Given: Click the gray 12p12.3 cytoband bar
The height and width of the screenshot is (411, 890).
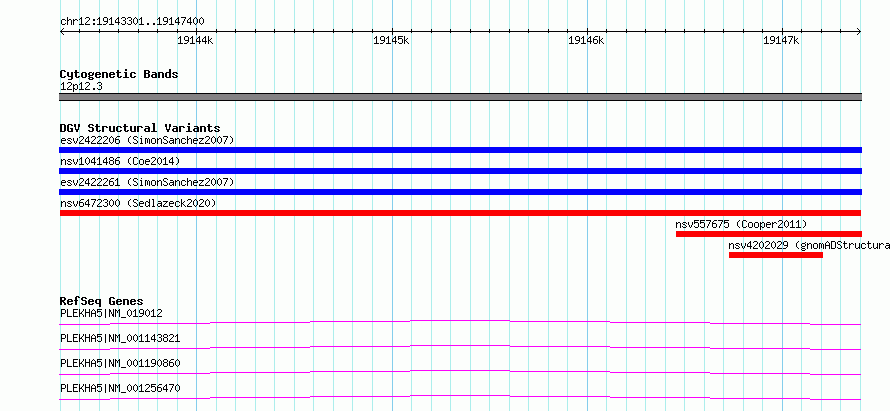Looking at the screenshot, I should [460, 97].
